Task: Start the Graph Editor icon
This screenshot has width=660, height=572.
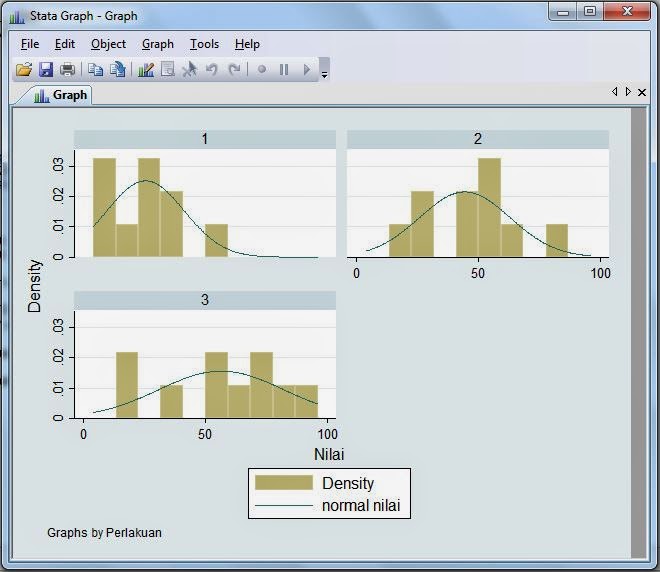Action: point(146,70)
